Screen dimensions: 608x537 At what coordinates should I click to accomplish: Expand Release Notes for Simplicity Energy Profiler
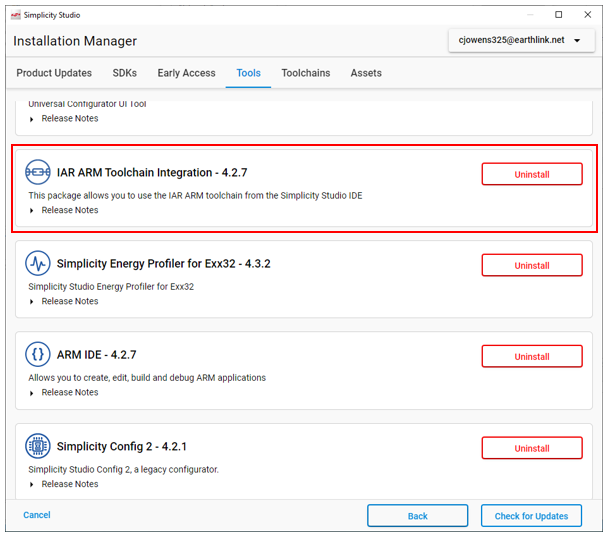click(64, 301)
